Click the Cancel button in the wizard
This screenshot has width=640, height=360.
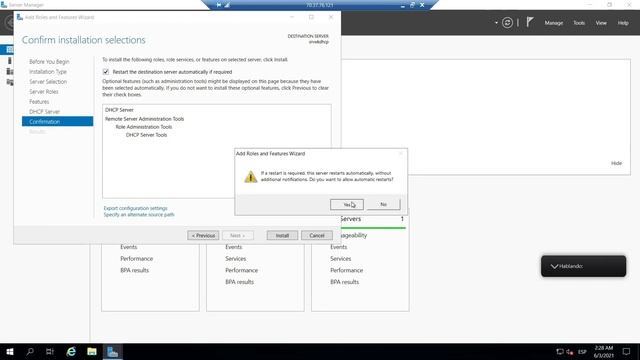pos(317,236)
